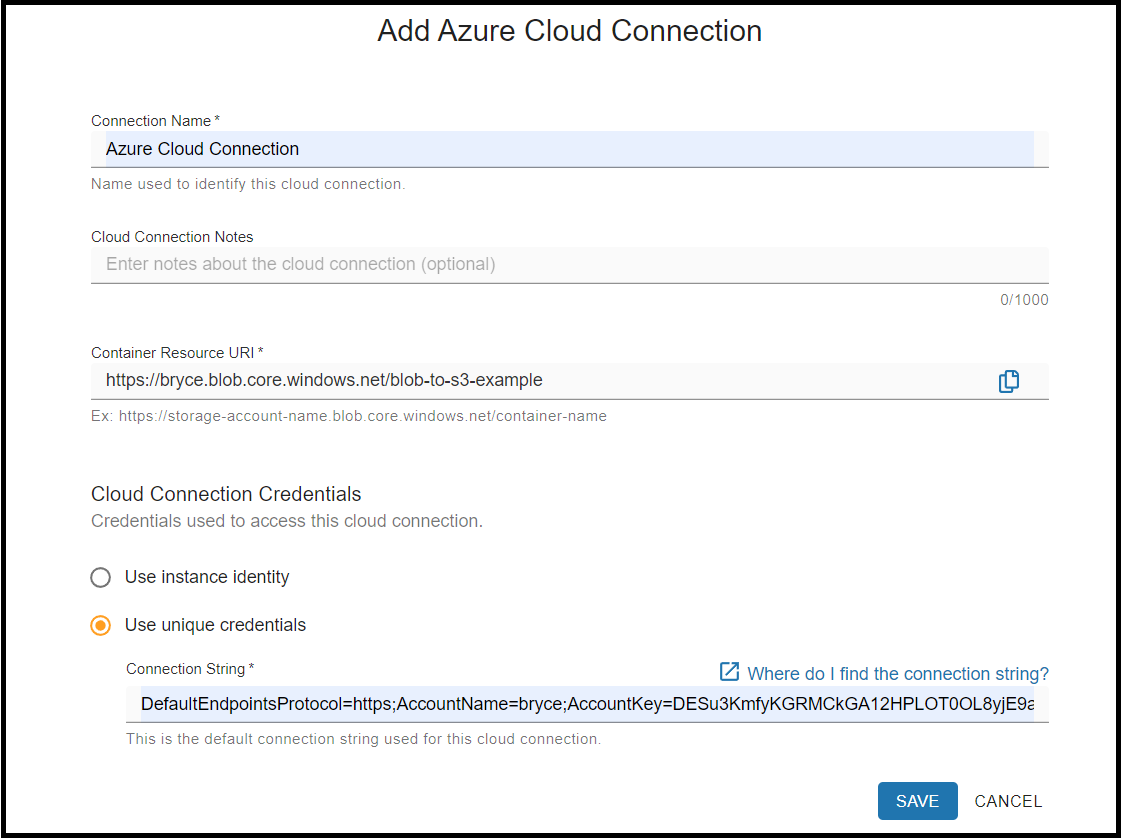Click the copy icon in Container Resource URI field
Image resolution: width=1123 pixels, height=838 pixels.
tap(1008, 381)
